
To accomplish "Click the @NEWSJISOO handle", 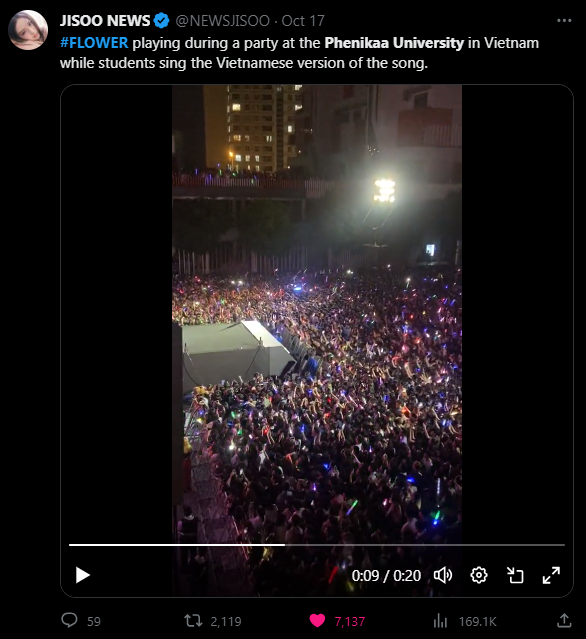I will (223, 20).
